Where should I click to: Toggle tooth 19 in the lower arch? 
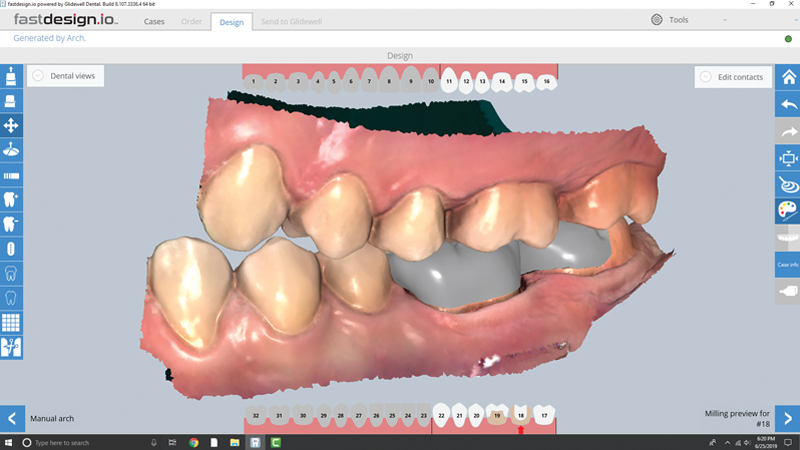(497, 414)
